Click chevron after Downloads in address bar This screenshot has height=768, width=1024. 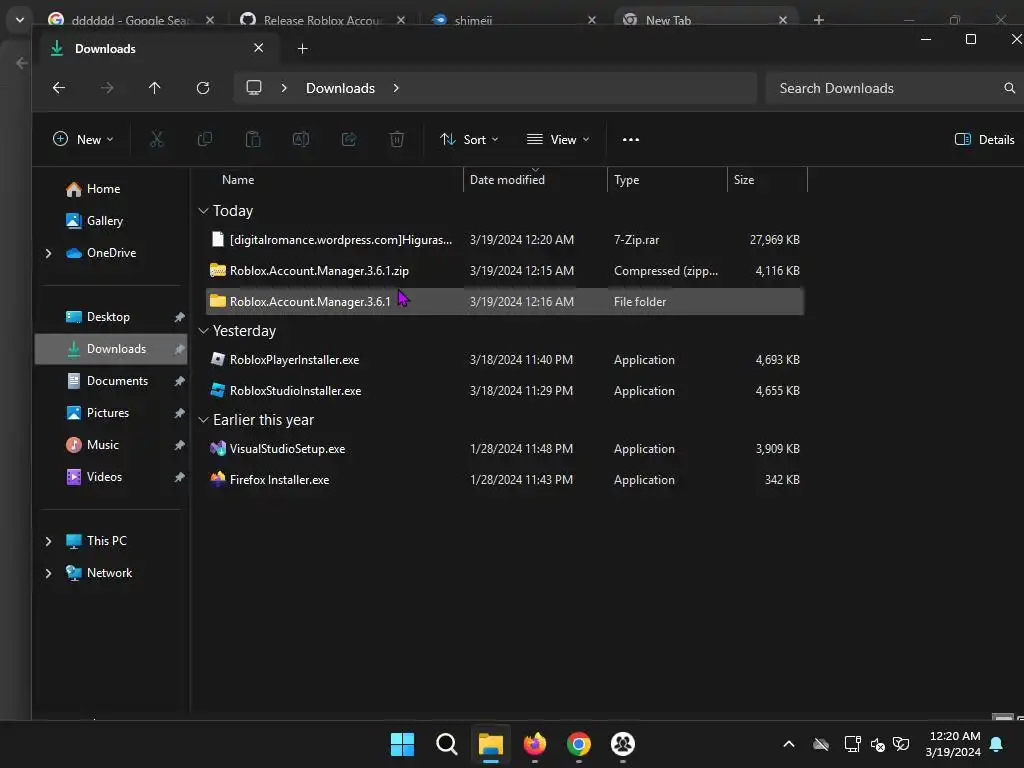(396, 88)
